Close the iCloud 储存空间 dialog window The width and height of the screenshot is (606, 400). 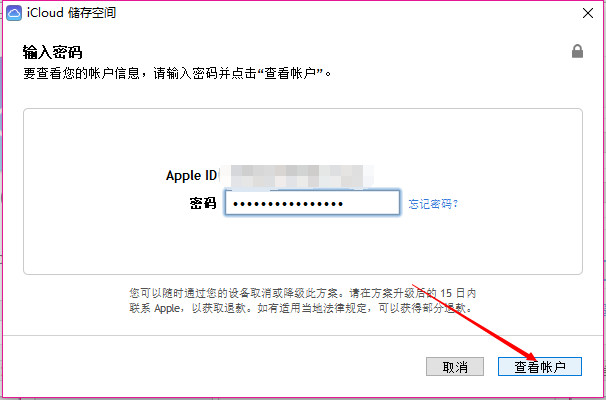(588, 13)
